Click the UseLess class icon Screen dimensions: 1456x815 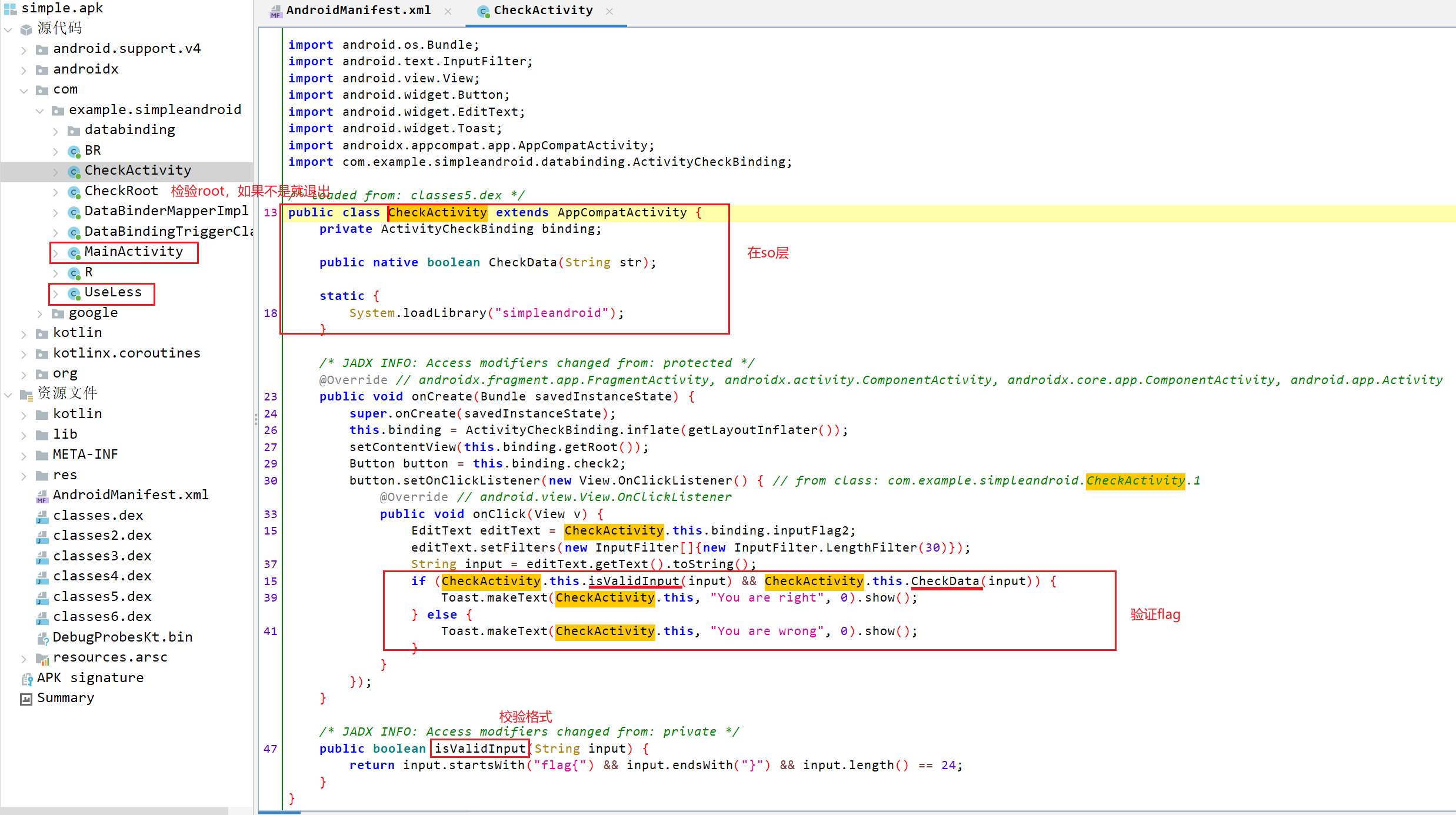pyautogui.click(x=74, y=293)
